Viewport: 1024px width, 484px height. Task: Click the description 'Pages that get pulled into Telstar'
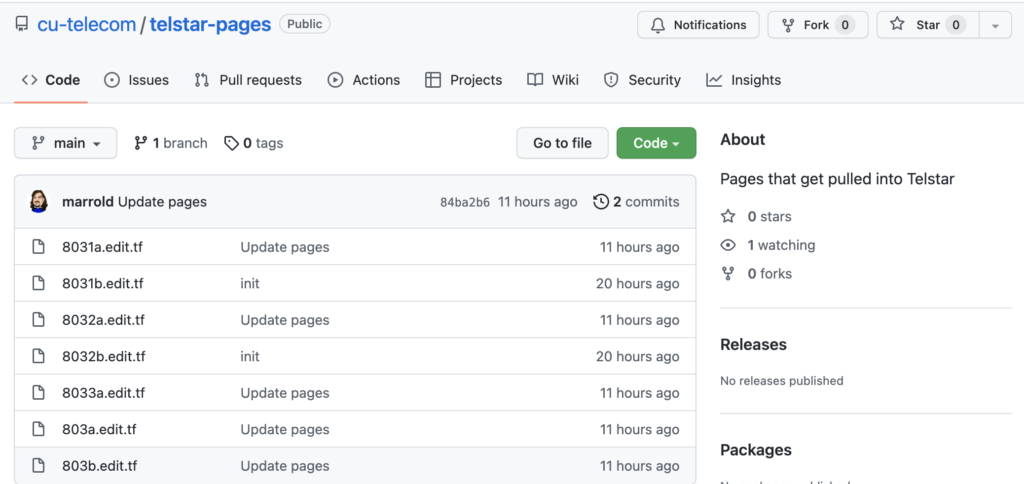[x=837, y=179]
